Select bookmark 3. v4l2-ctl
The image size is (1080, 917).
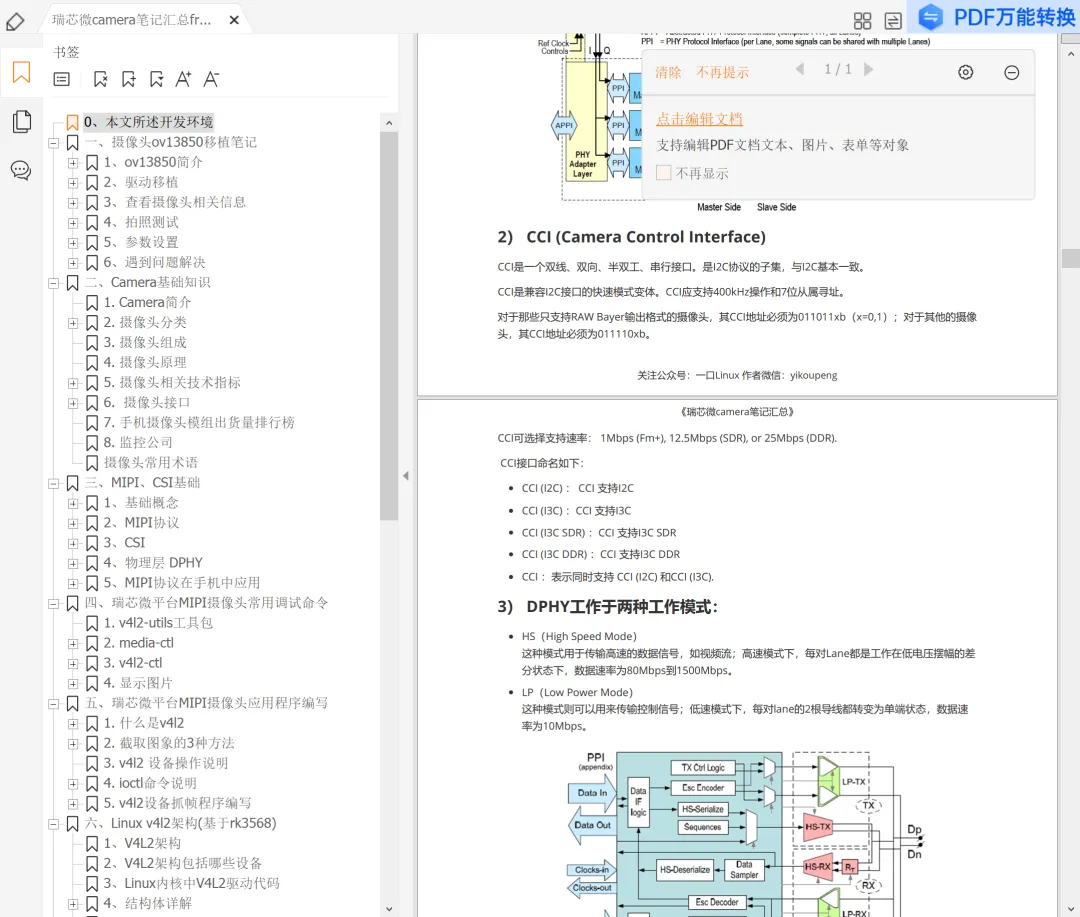point(133,663)
